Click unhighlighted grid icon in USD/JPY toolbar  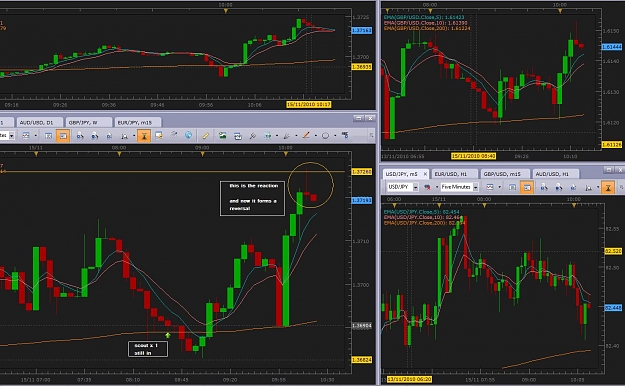[513, 187]
